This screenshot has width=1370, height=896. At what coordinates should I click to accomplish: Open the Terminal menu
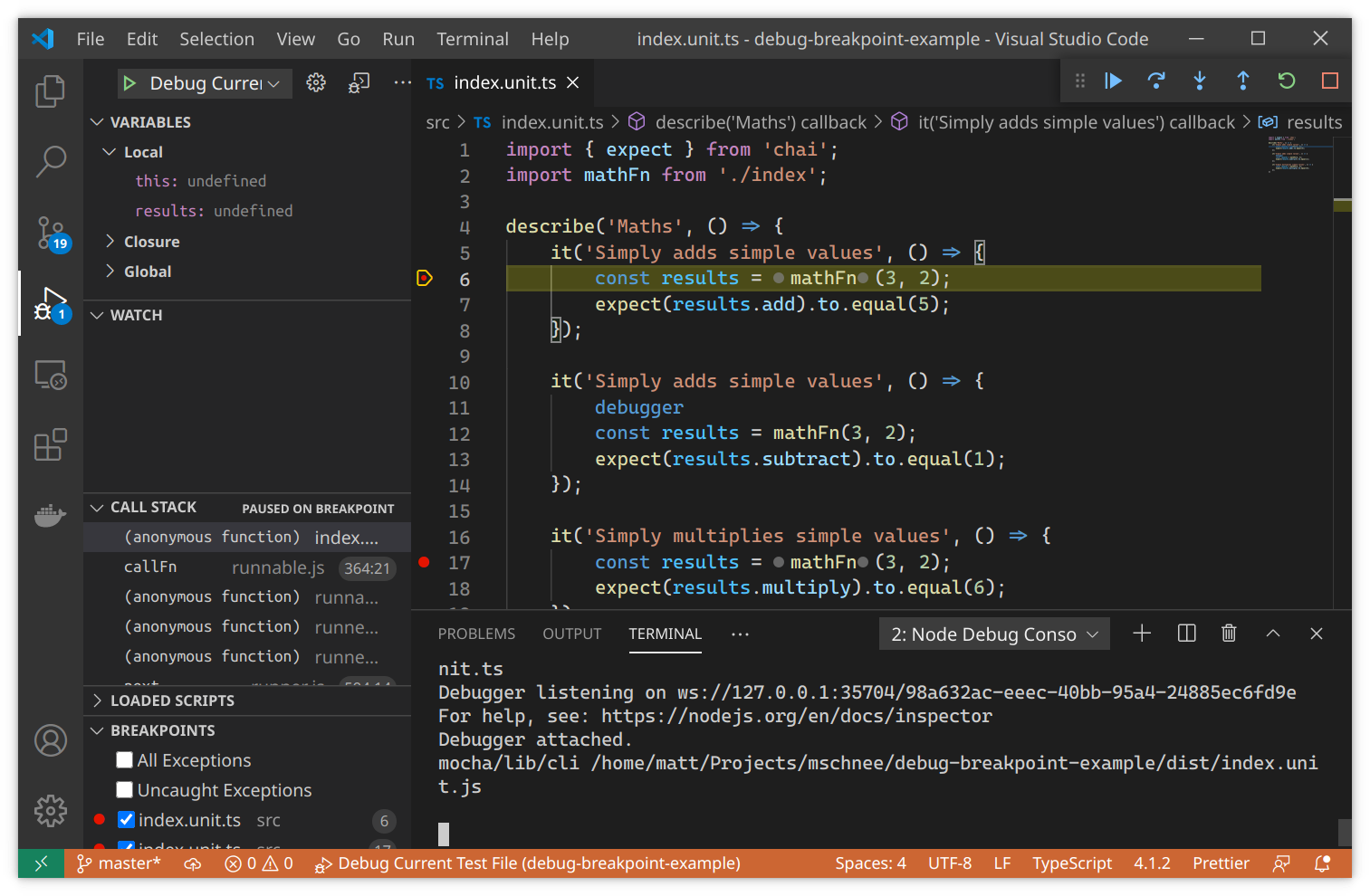[x=473, y=39]
